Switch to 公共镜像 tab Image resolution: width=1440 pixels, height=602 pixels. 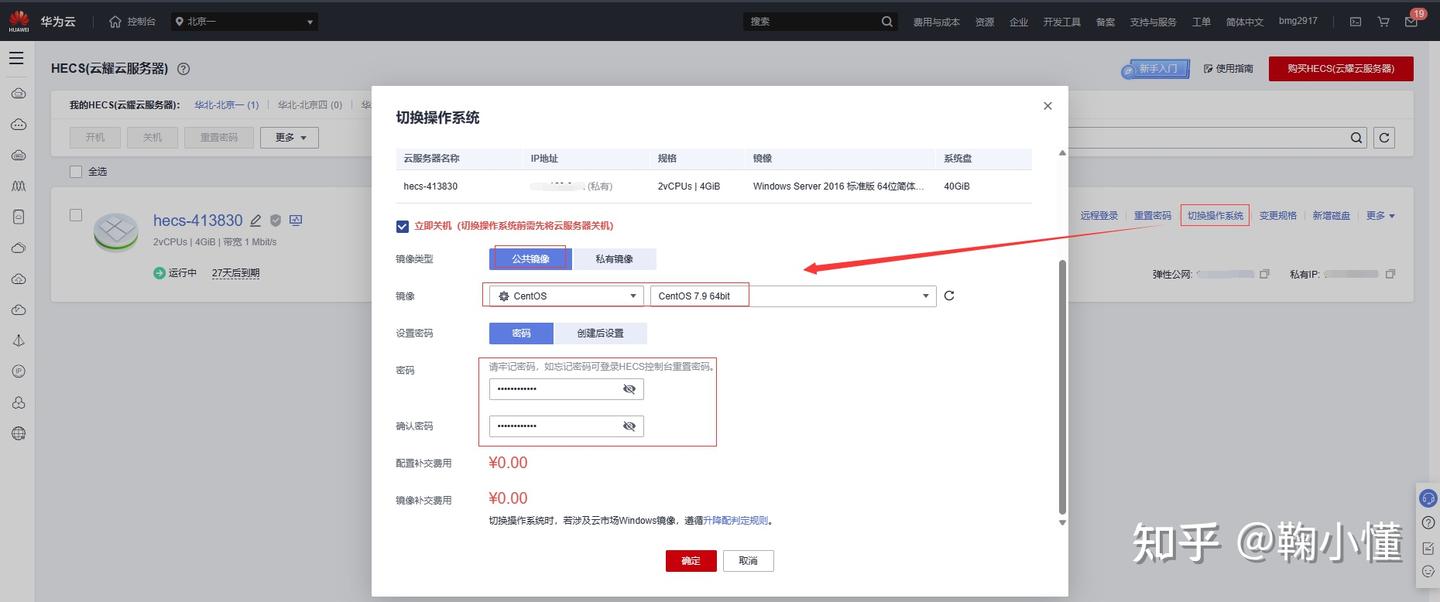pyautogui.click(x=531, y=259)
